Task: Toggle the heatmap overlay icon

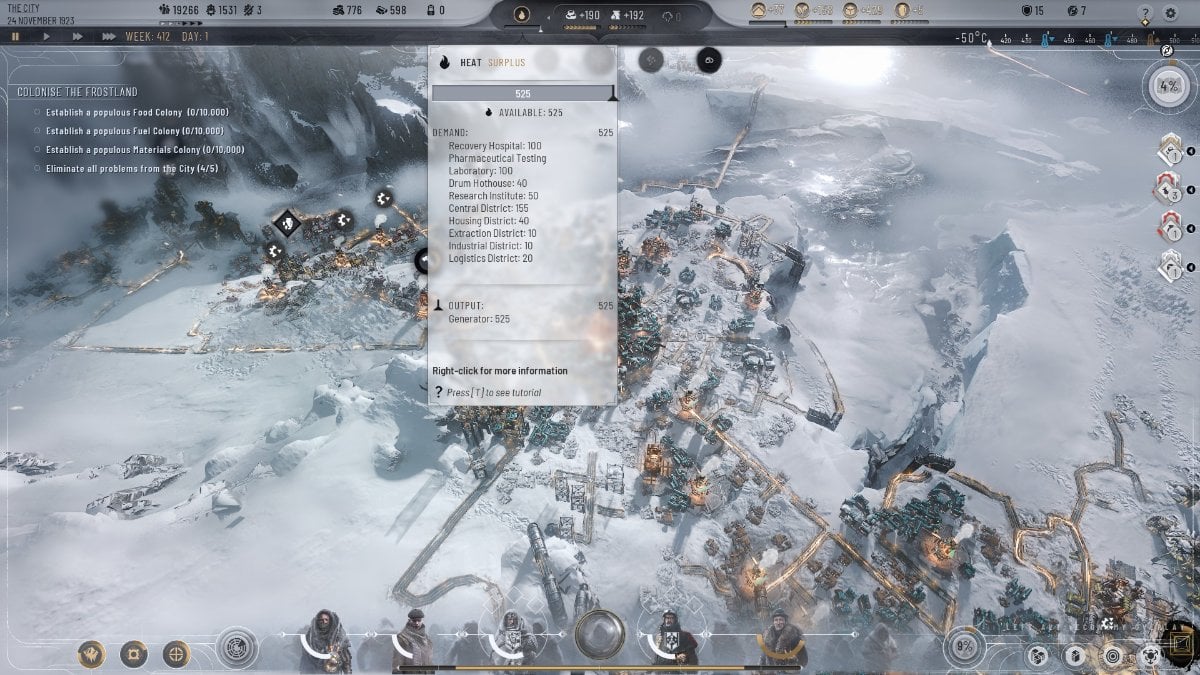Action: [1113, 655]
